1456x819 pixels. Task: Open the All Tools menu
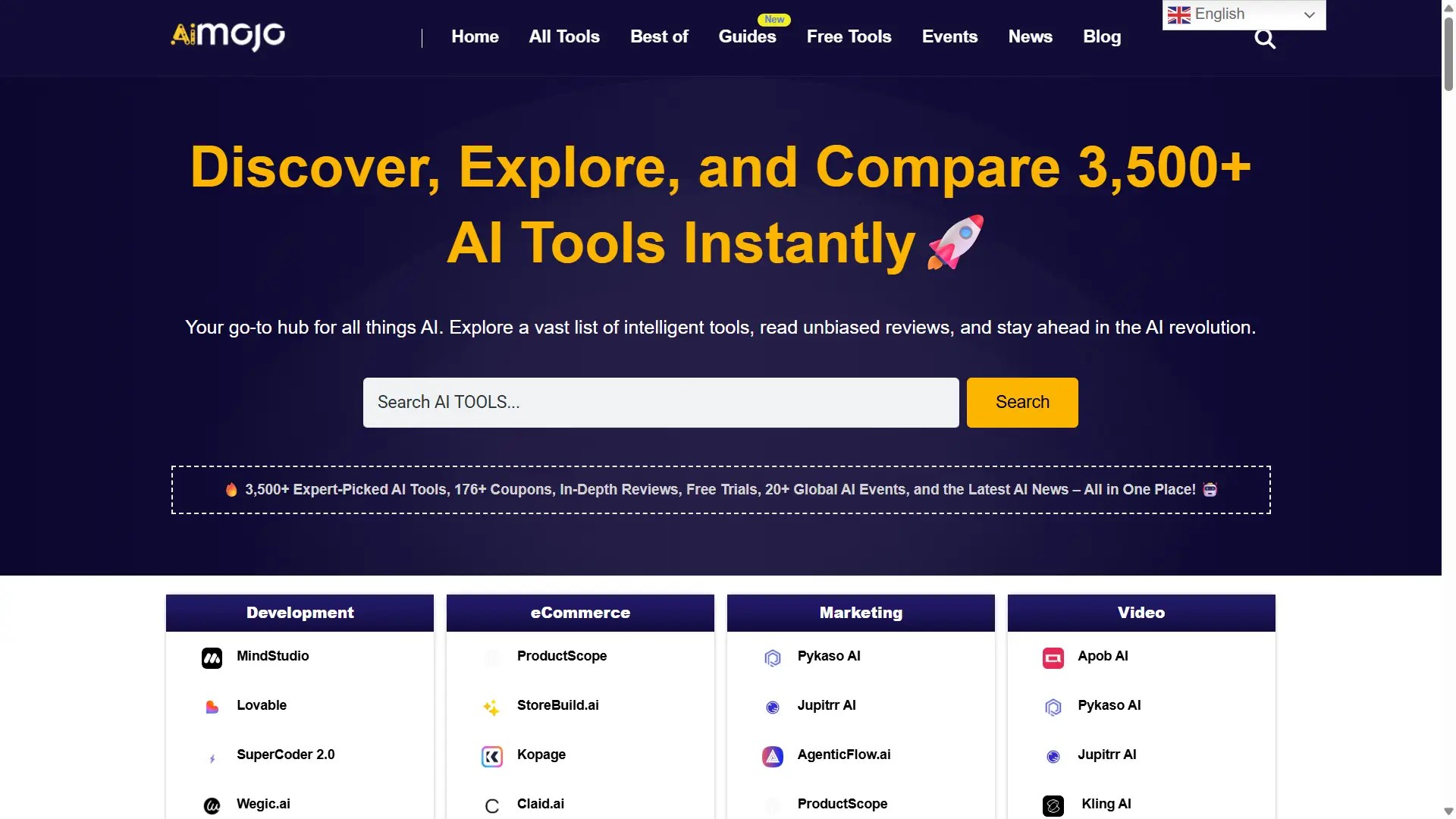(x=564, y=36)
